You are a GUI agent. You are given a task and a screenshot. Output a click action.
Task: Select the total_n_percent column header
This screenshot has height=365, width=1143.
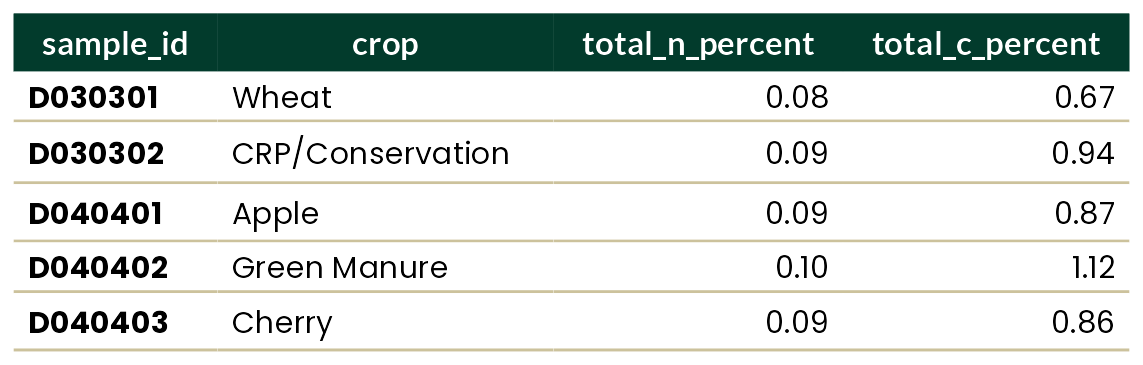698,44
